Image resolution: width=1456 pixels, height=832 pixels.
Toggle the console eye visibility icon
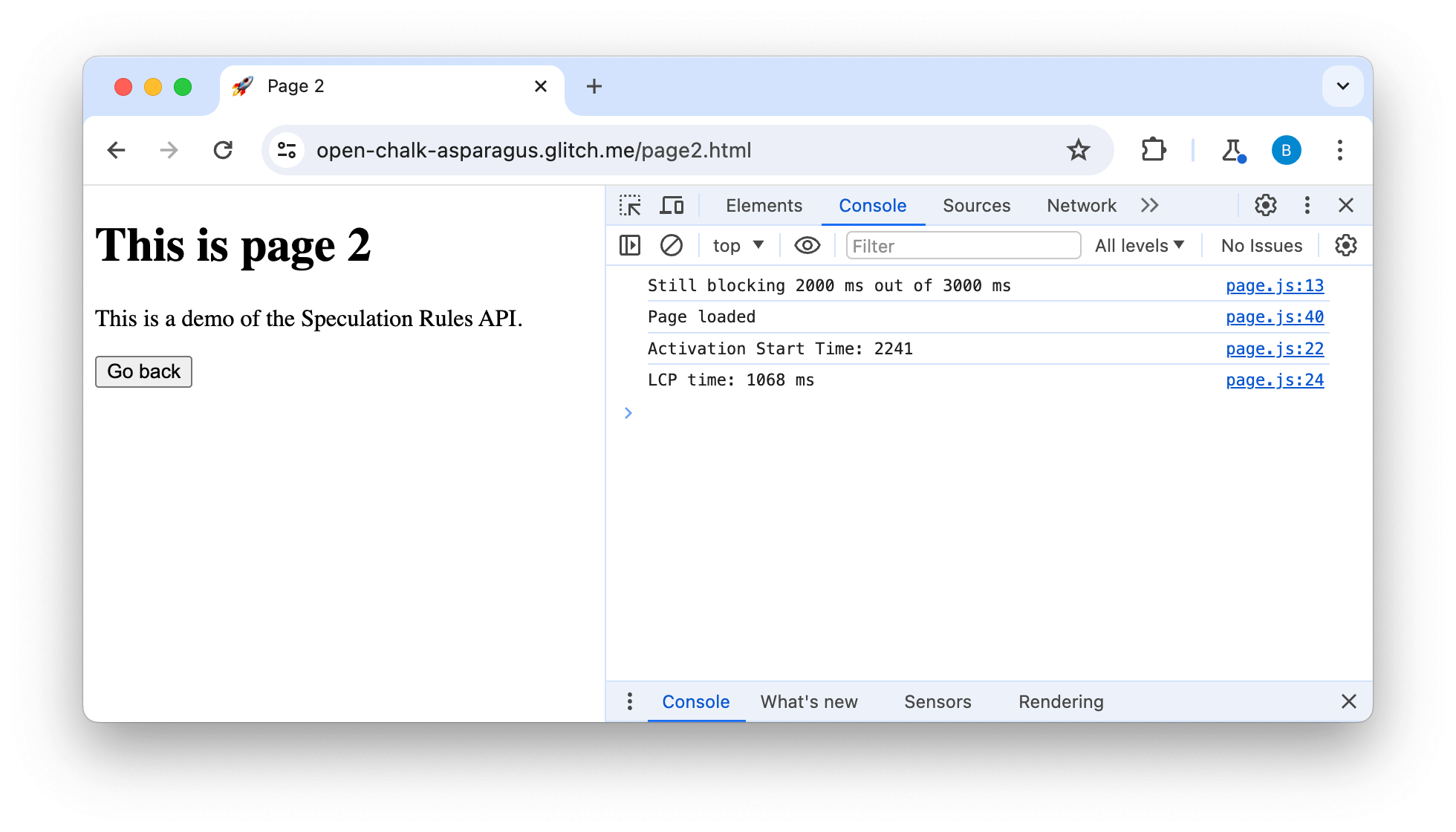(805, 246)
